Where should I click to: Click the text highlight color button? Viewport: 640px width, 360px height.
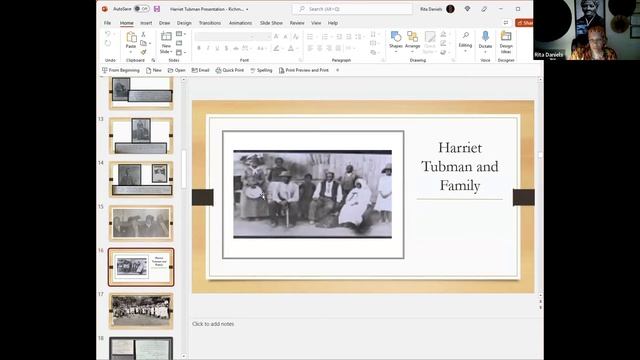276,48
